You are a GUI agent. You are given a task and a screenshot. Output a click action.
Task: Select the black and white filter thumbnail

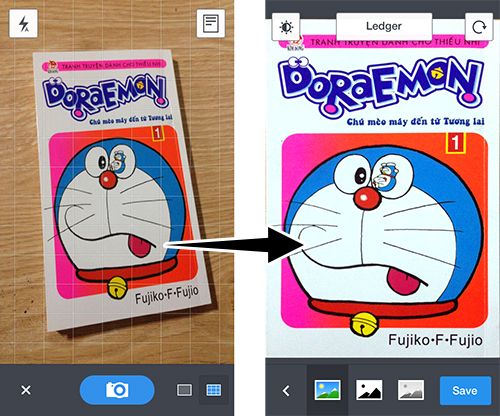coord(369,390)
